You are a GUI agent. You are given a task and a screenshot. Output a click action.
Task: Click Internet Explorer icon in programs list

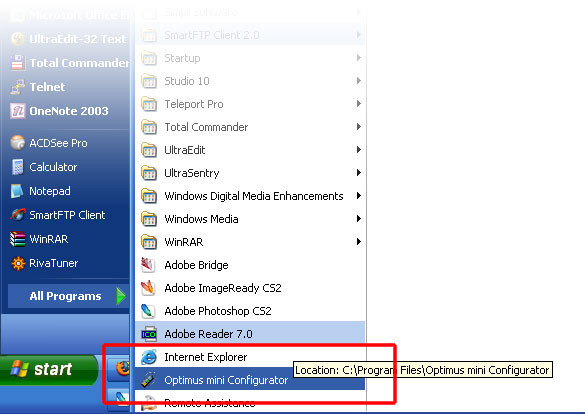click(148, 357)
